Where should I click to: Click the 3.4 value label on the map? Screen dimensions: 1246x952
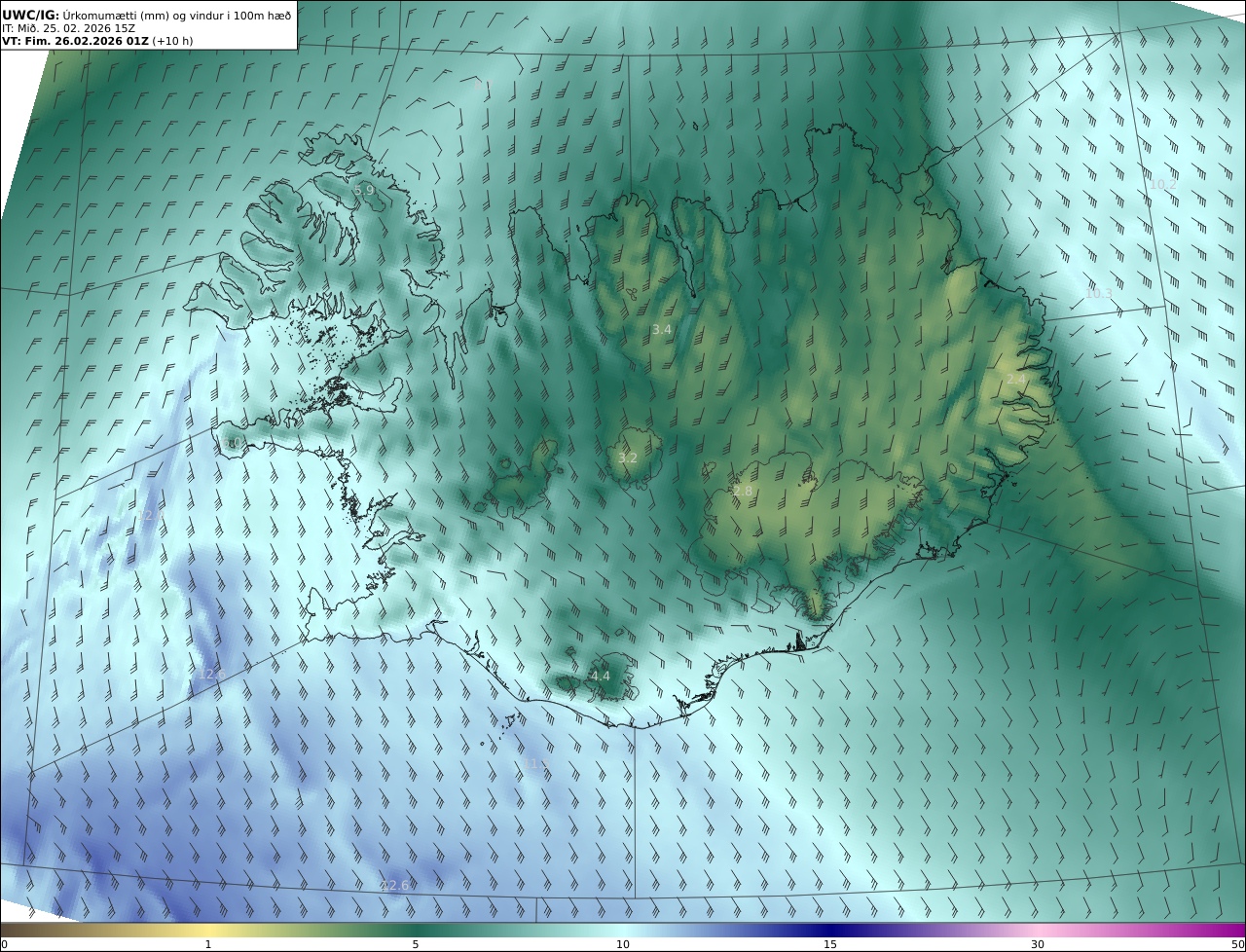pos(661,330)
